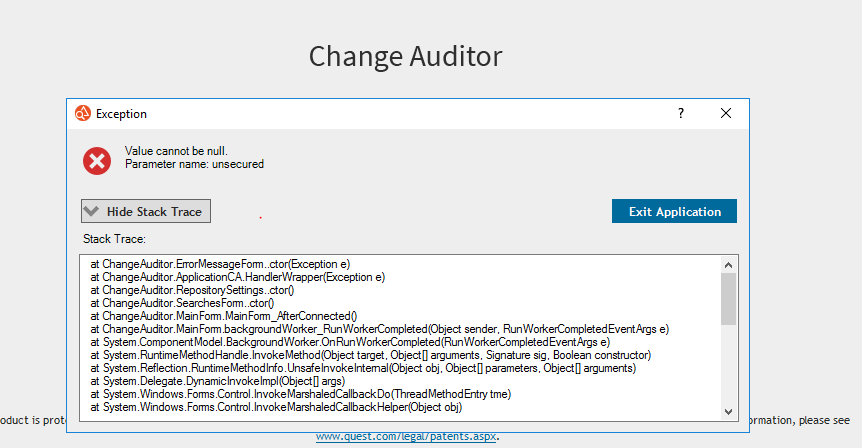Click the RuntimeMethodInfo.UnsafeInvokeInternal stack trace line
The width and height of the screenshot is (862, 448).
tap(363, 368)
